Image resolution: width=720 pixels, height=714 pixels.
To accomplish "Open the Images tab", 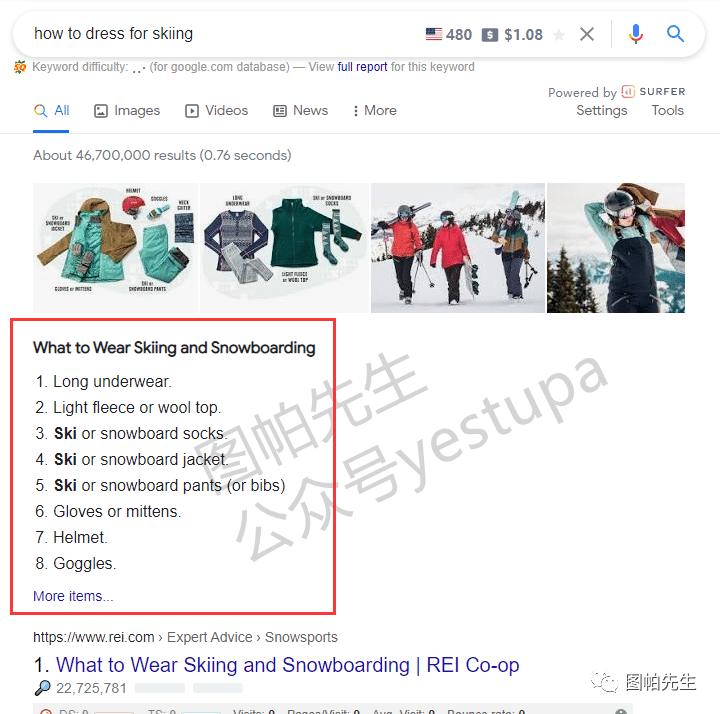I will point(127,111).
